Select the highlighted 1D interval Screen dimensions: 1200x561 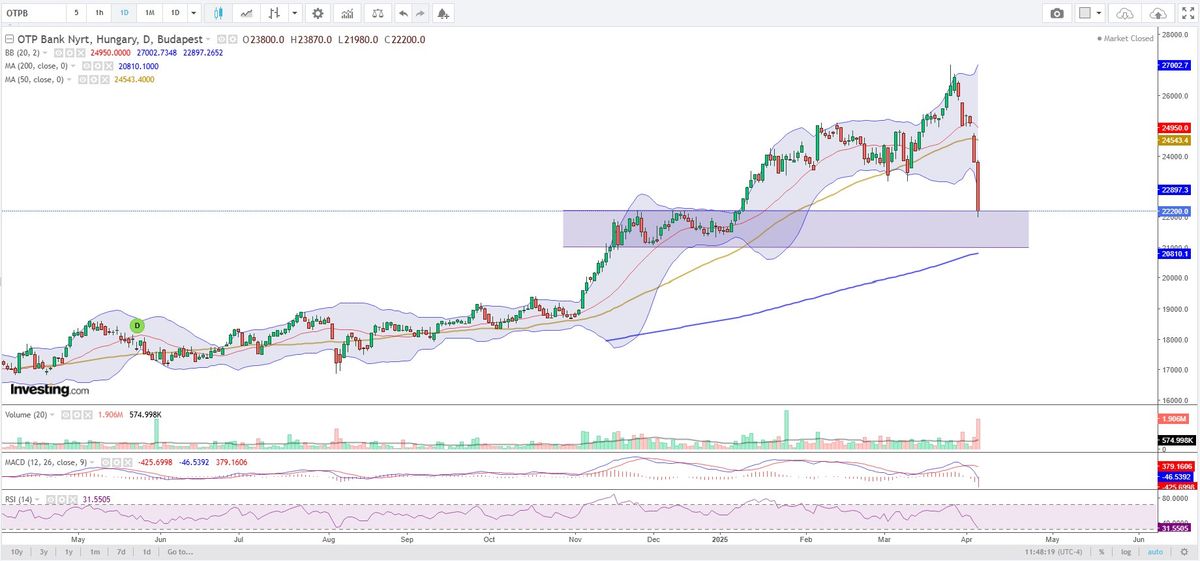pyautogui.click(x=124, y=13)
